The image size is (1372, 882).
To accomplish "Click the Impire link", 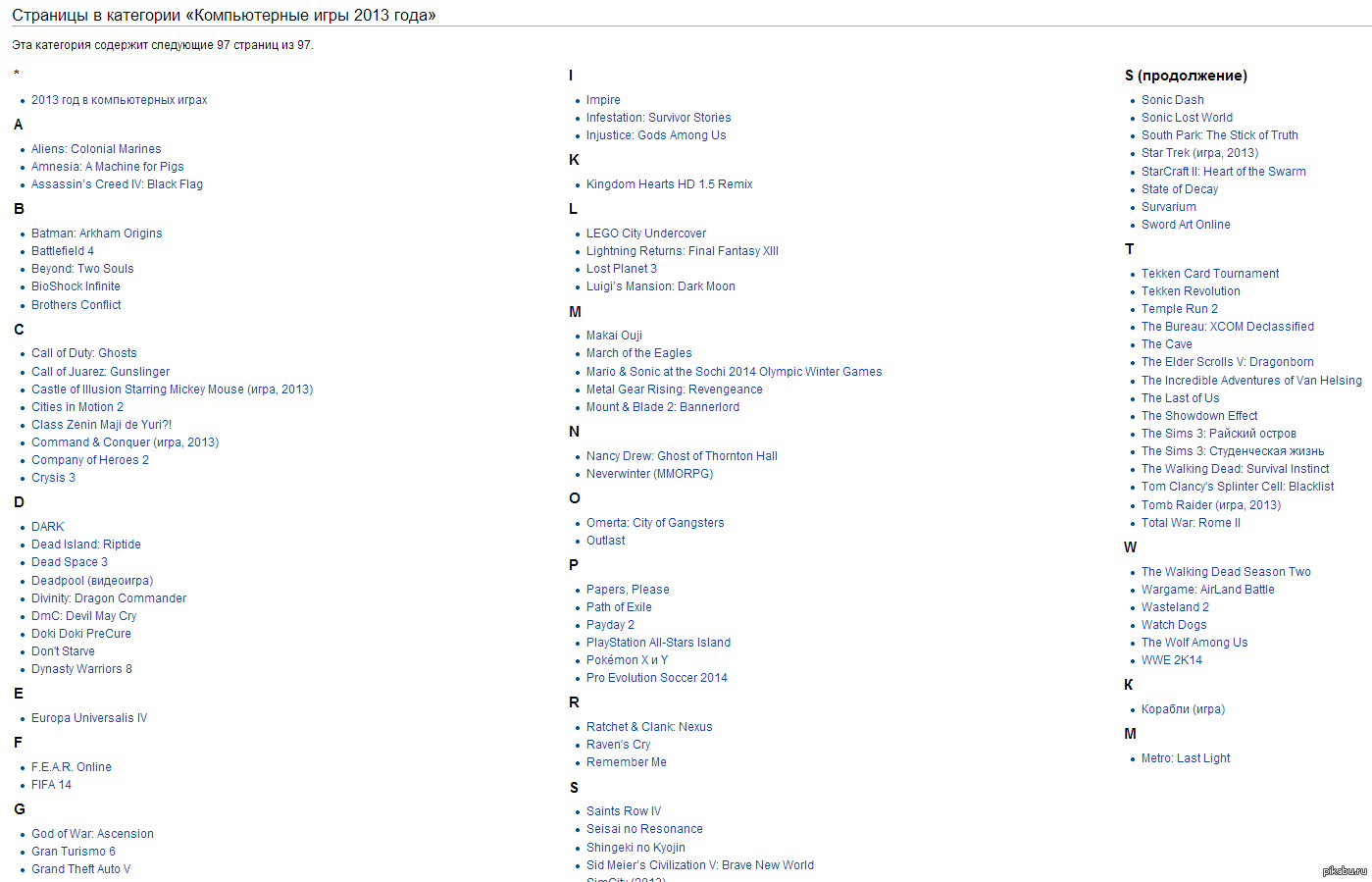I will 603,100.
